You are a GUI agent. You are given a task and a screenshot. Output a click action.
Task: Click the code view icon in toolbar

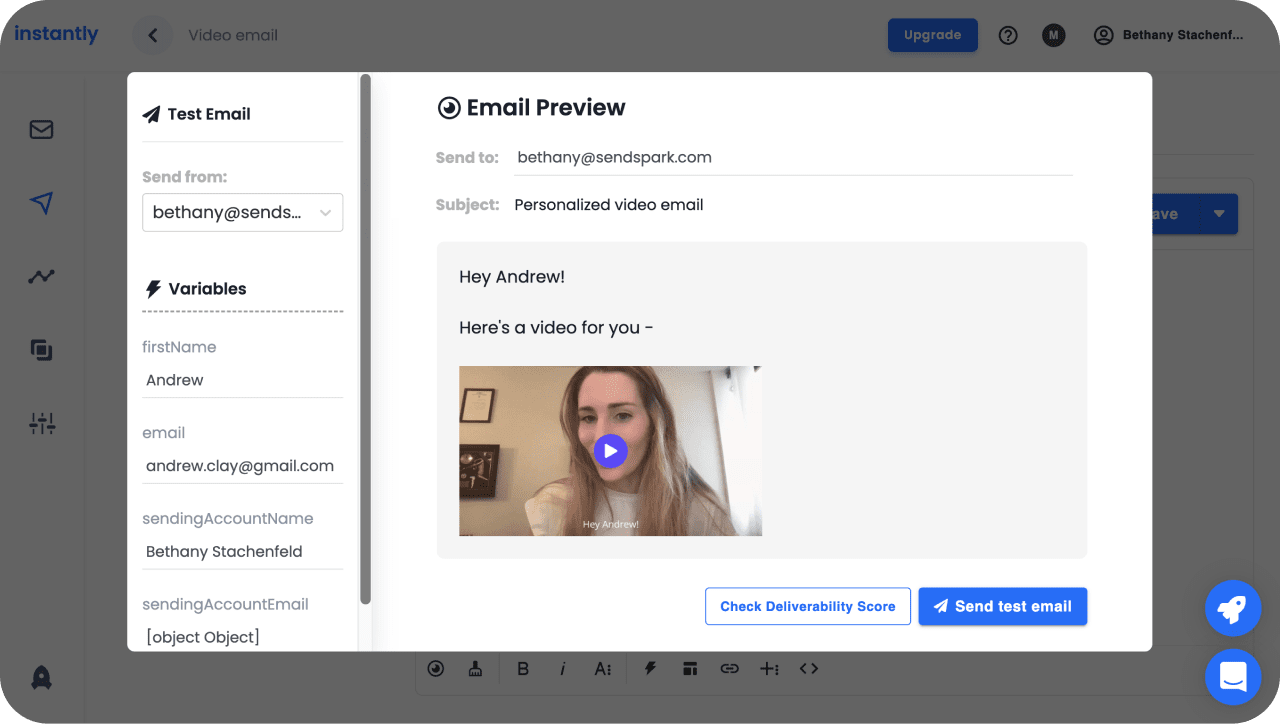click(809, 669)
